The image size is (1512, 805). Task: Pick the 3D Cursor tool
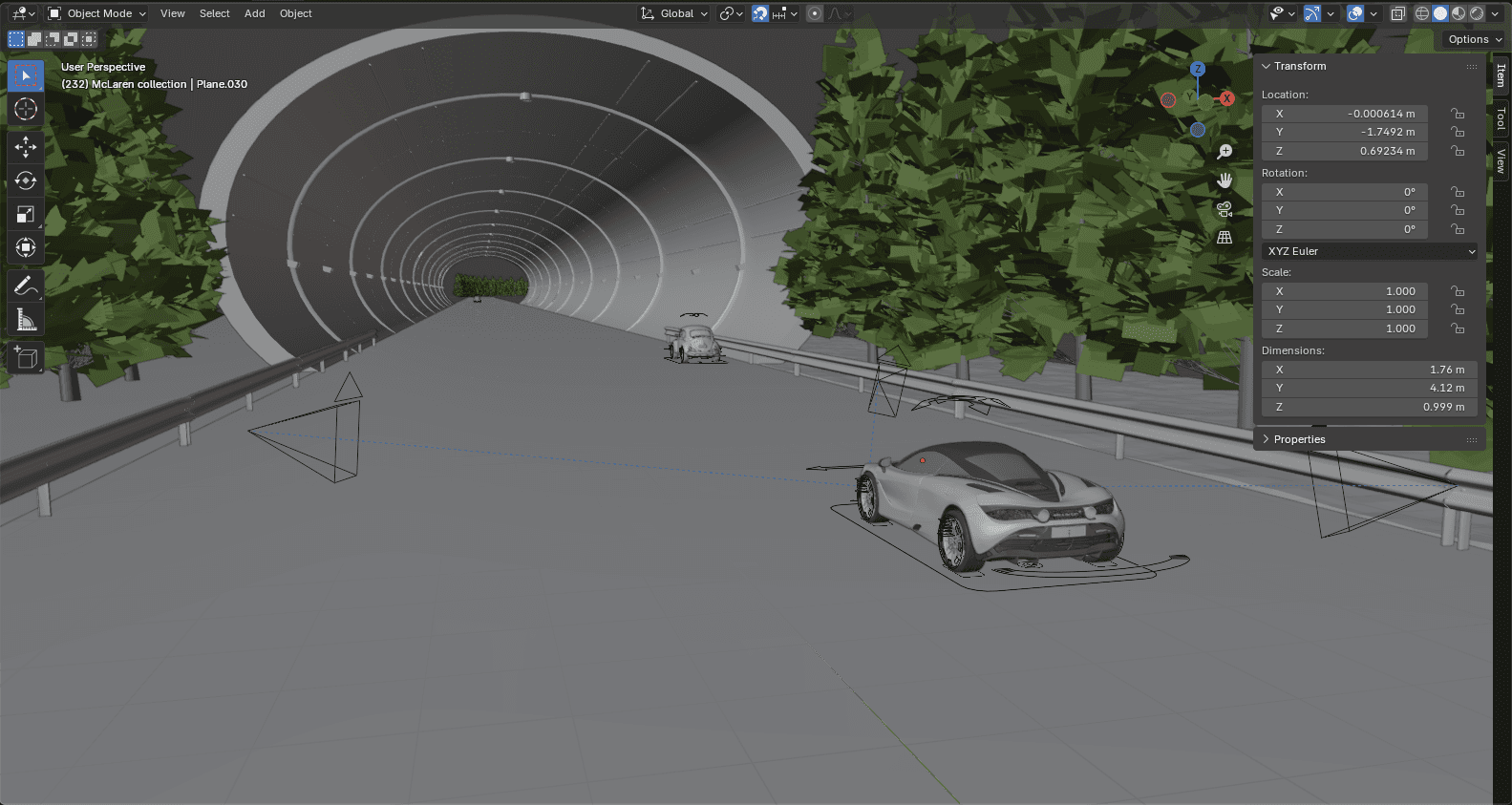26,109
